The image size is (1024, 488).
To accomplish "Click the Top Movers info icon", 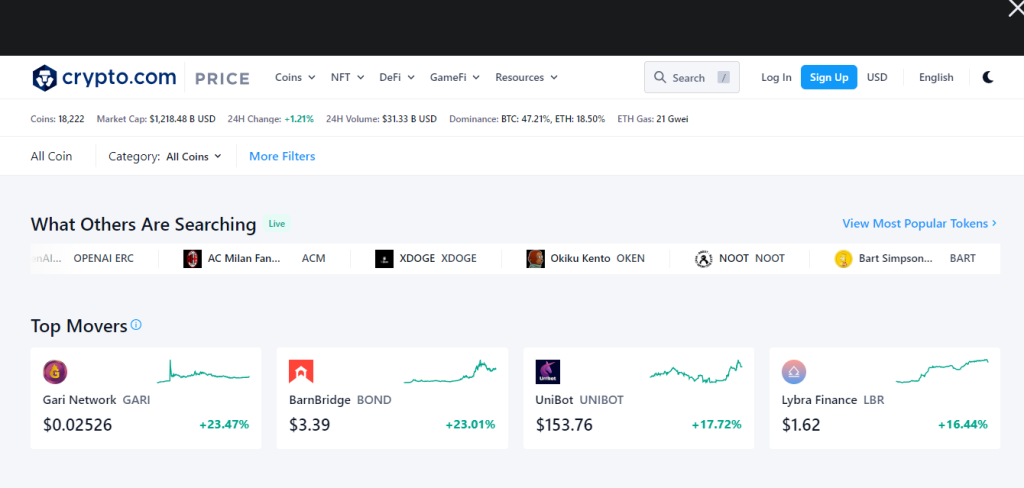I will pyautogui.click(x=136, y=325).
